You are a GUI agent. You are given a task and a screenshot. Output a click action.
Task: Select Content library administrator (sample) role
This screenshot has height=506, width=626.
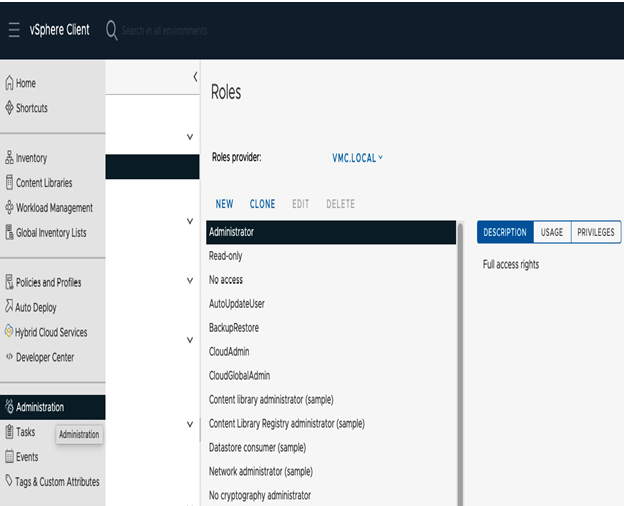331,400
